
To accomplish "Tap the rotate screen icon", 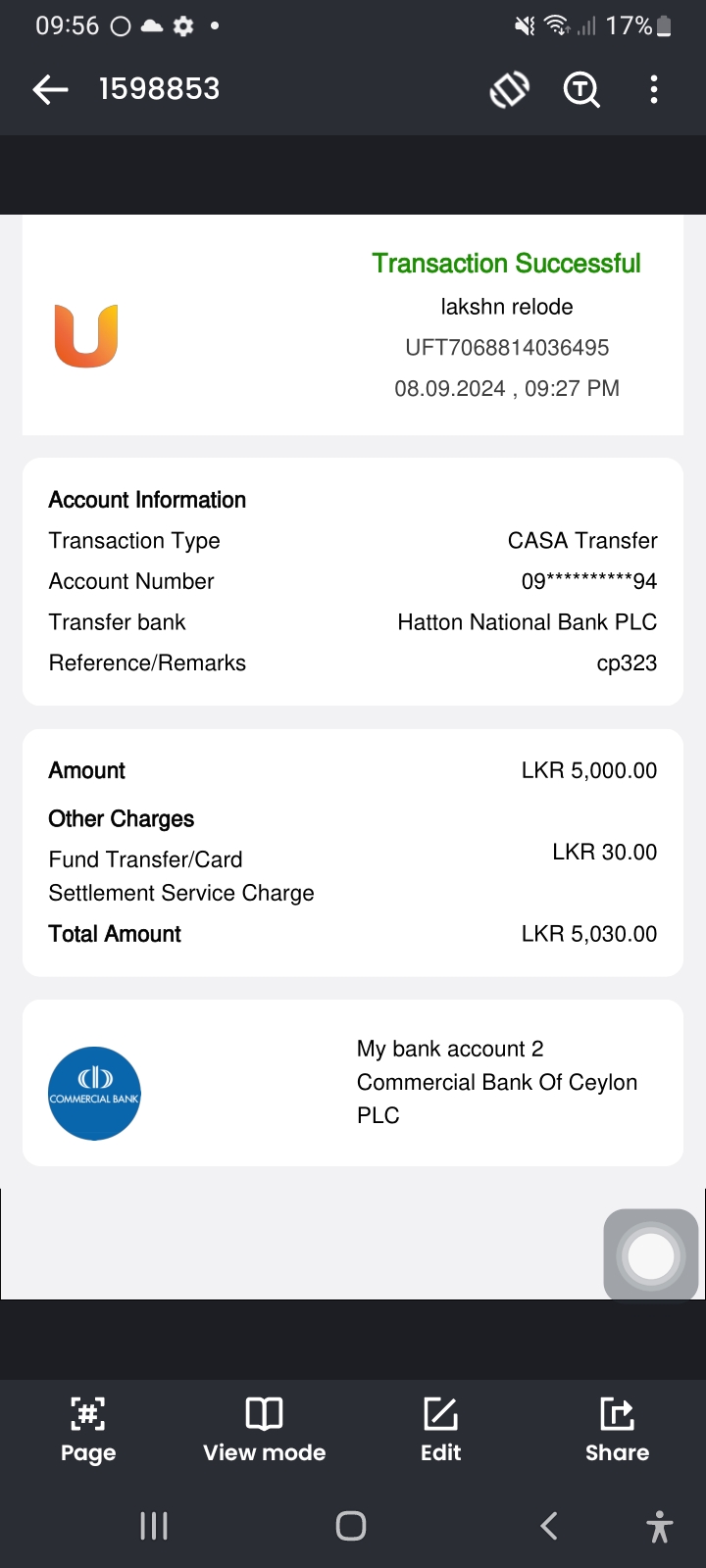I will point(509,90).
